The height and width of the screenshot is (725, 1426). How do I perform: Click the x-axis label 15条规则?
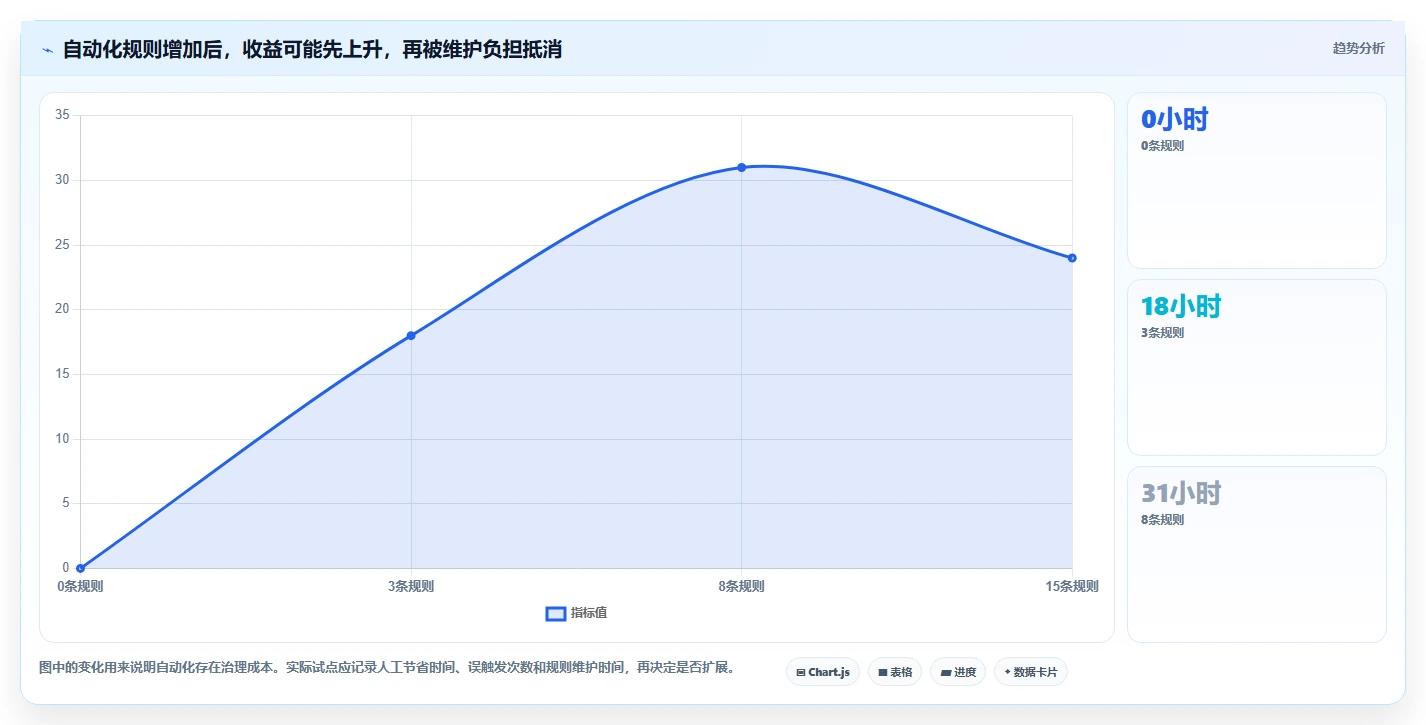(x=1072, y=587)
